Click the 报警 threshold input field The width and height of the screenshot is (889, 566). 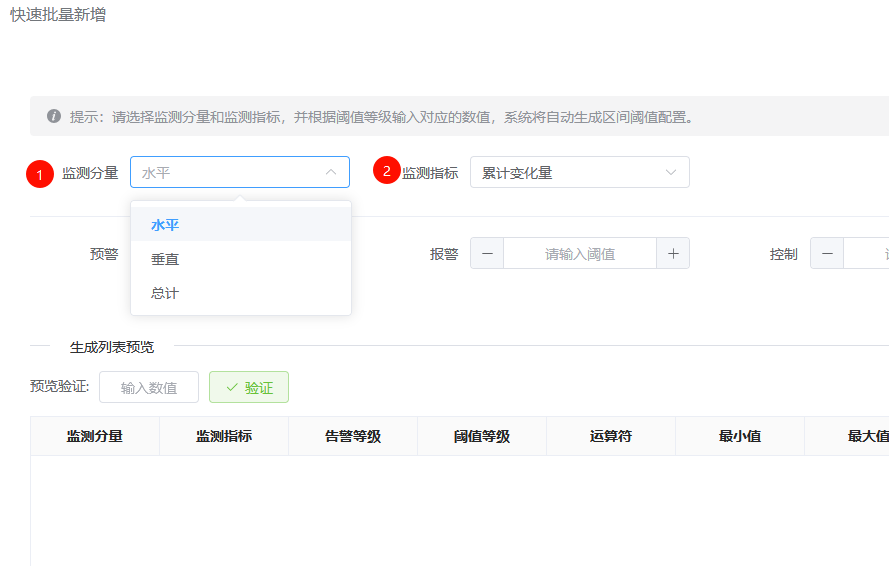pos(579,254)
